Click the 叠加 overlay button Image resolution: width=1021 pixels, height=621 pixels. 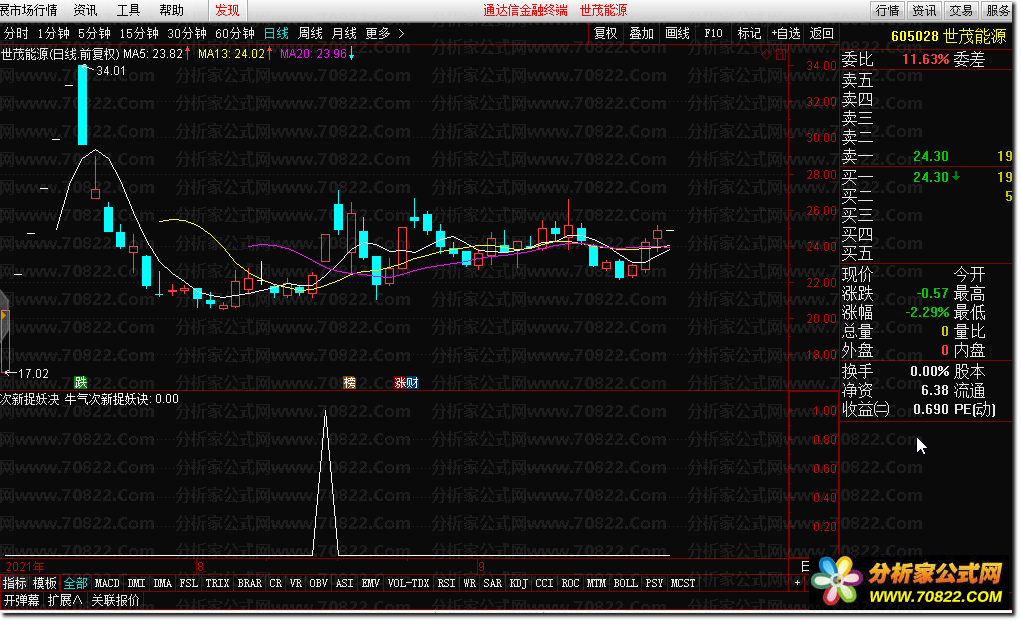641,33
